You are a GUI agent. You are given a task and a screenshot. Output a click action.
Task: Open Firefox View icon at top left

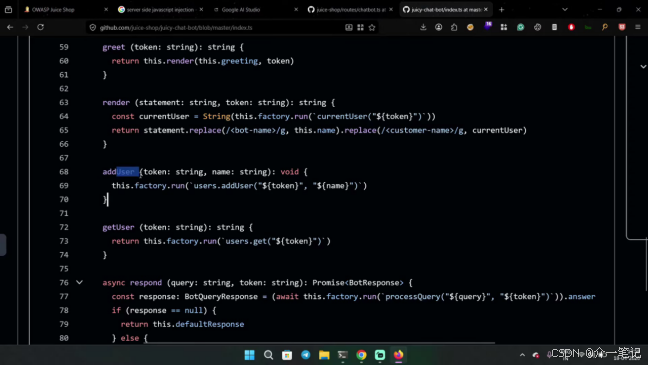8,10
